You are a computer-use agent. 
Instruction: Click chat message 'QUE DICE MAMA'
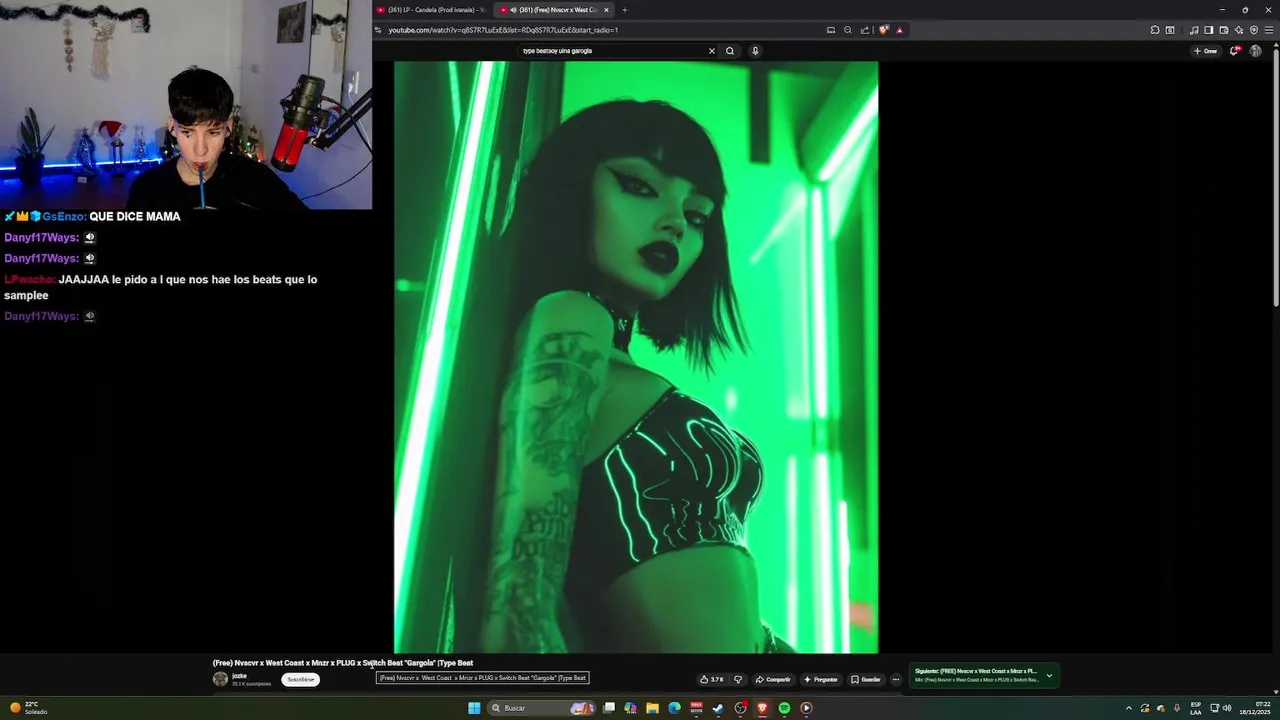(x=135, y=217)
